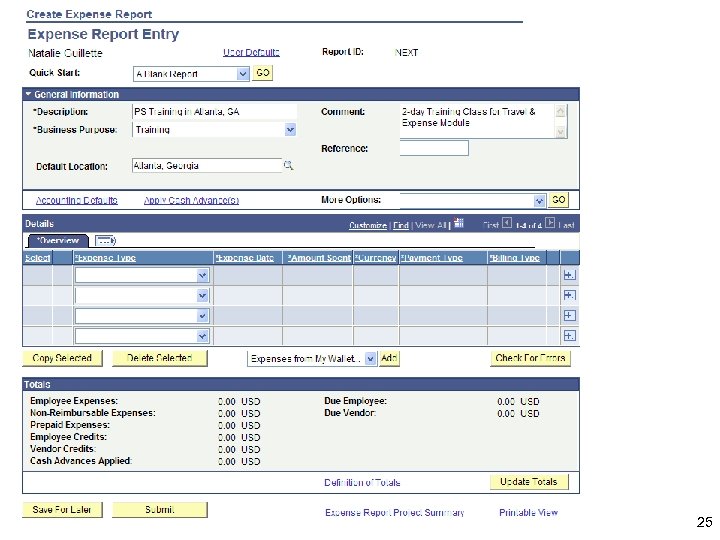Open Expense Type dropdown in third row
This screenshot has height=540, width=720.
[x=202, y=316]
